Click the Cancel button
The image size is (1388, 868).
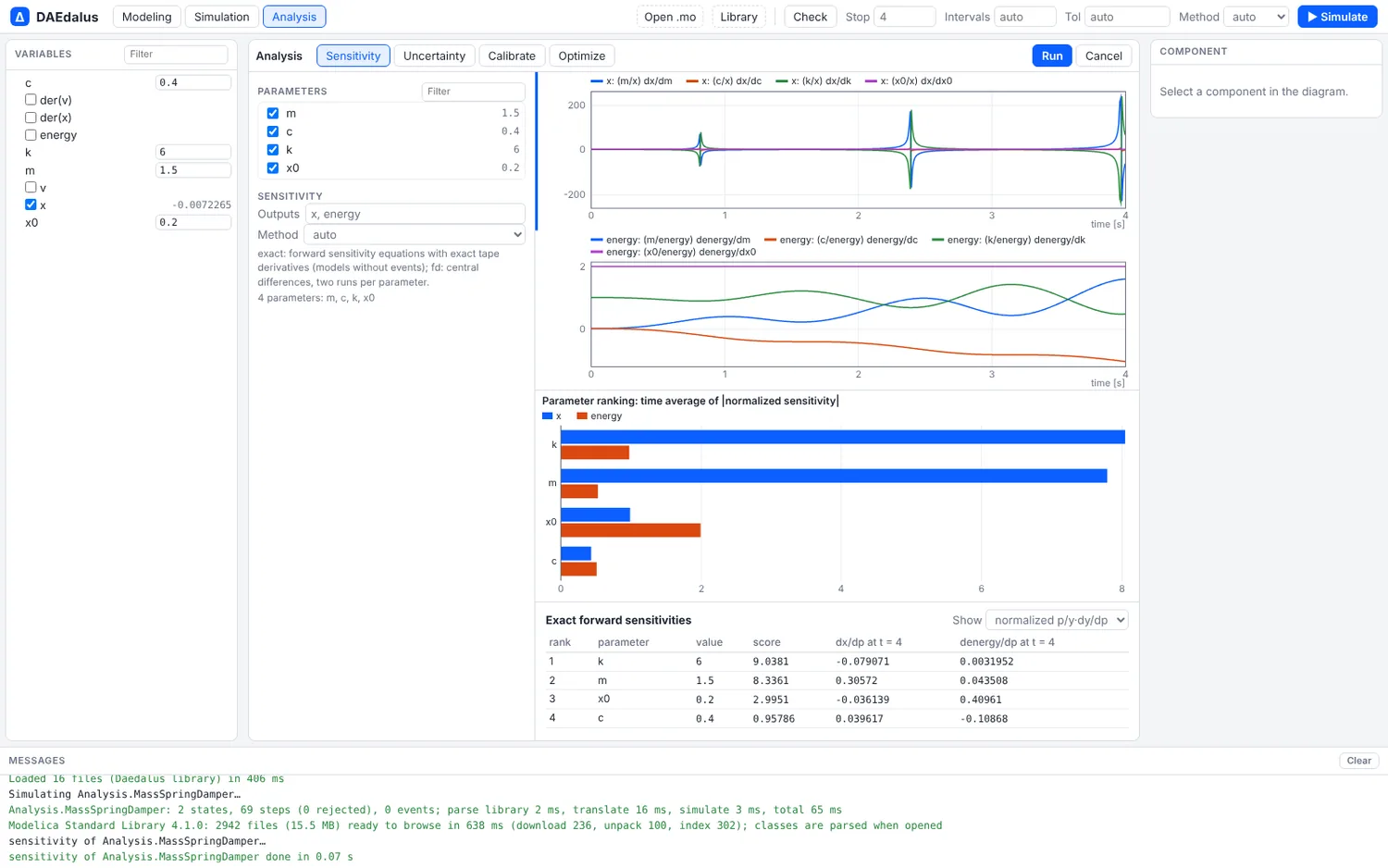click(1104, 56)
